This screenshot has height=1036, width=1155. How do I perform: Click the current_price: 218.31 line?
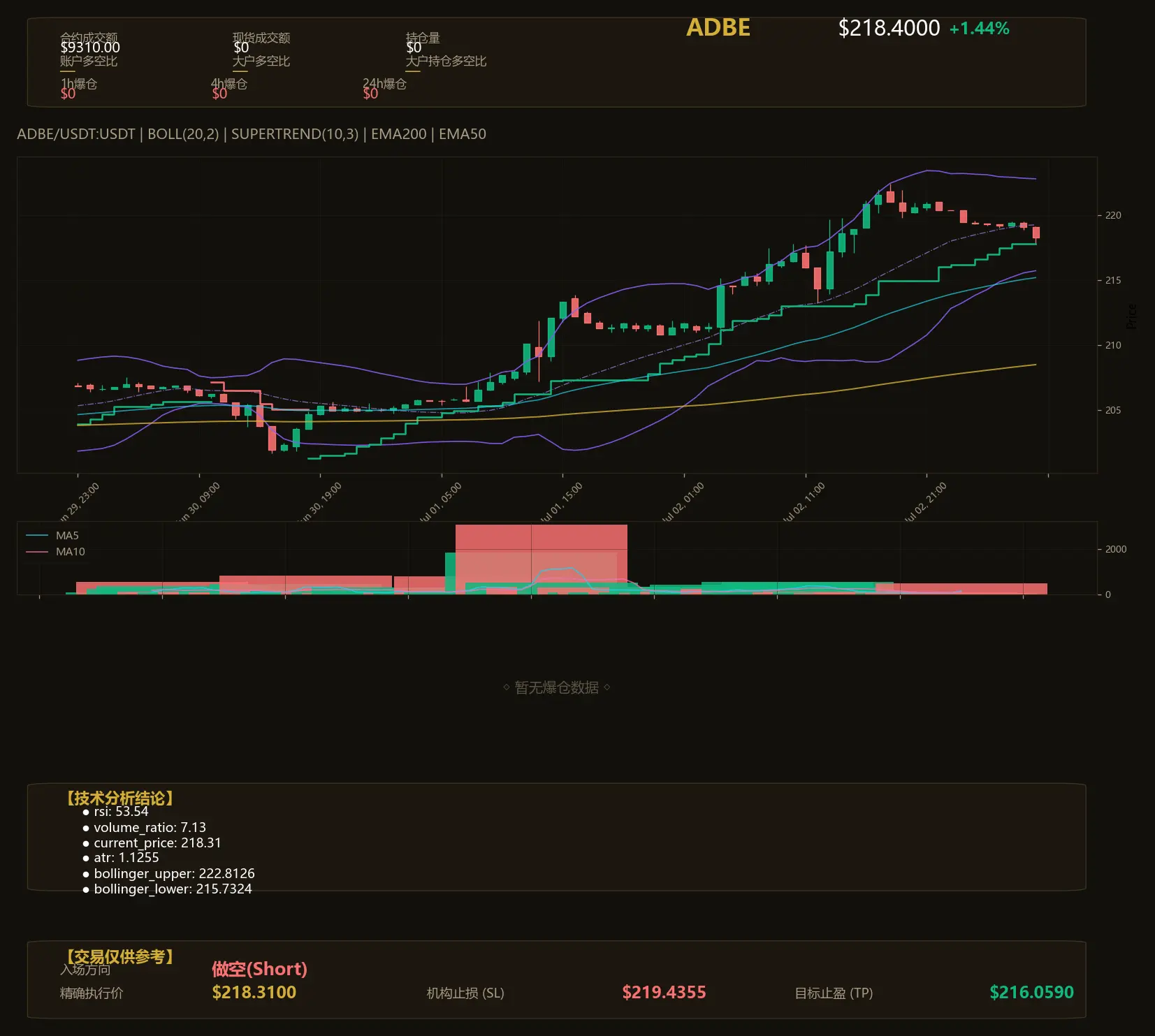click(x=157, y=843)
